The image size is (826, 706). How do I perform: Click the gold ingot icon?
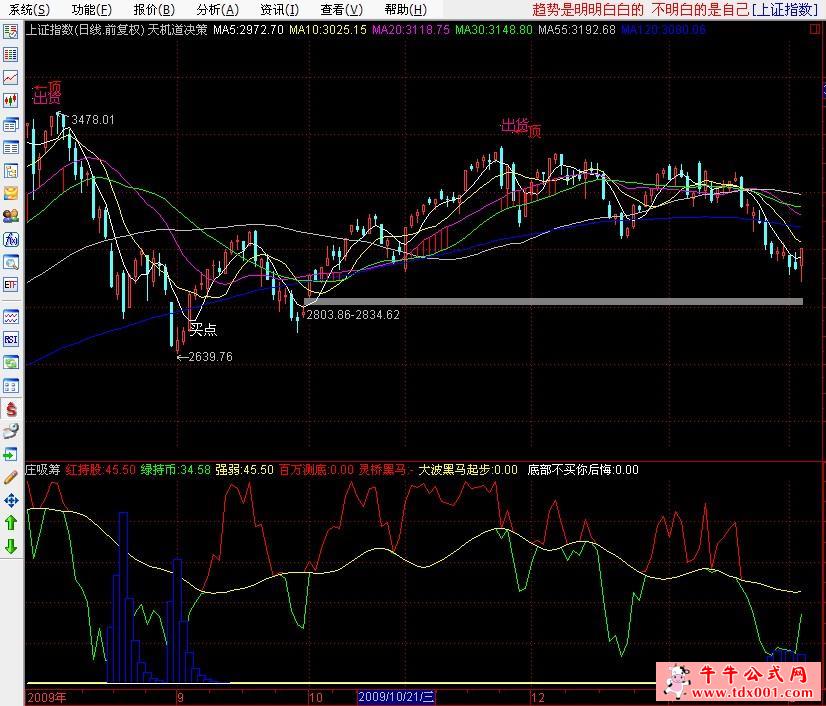[11, 193]
